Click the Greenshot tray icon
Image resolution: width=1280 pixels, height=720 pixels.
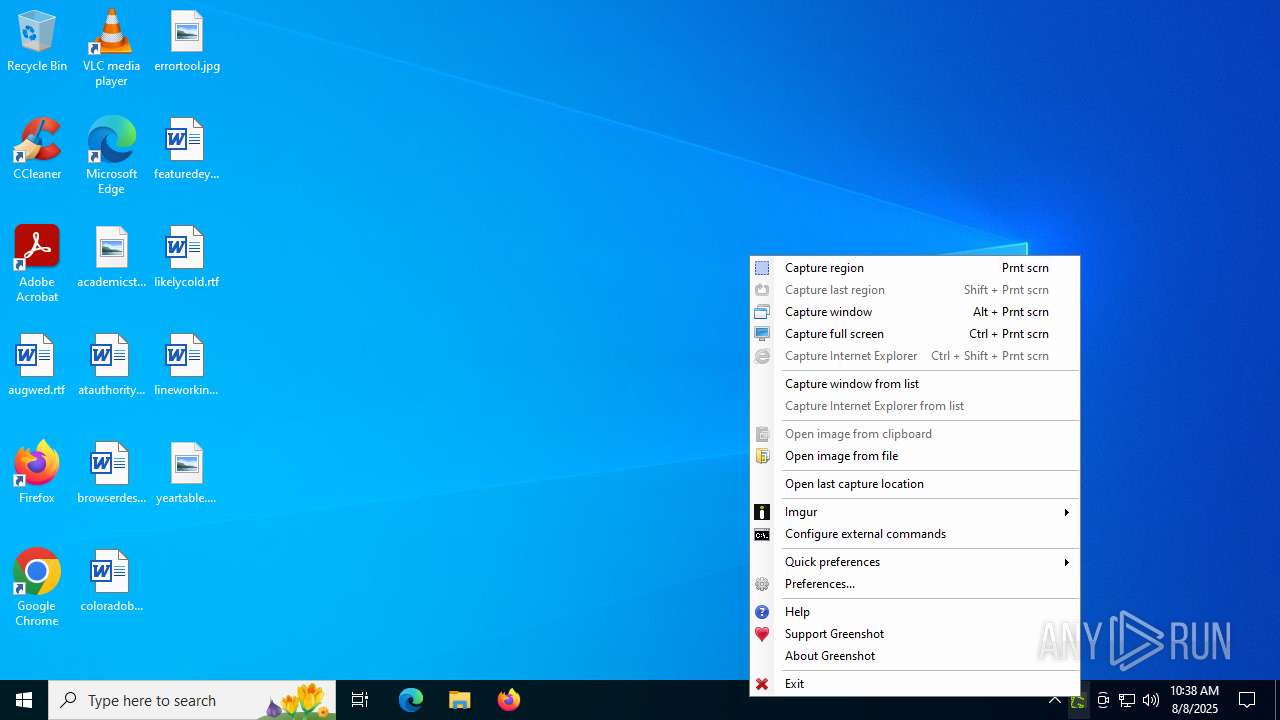point(1078,700)
